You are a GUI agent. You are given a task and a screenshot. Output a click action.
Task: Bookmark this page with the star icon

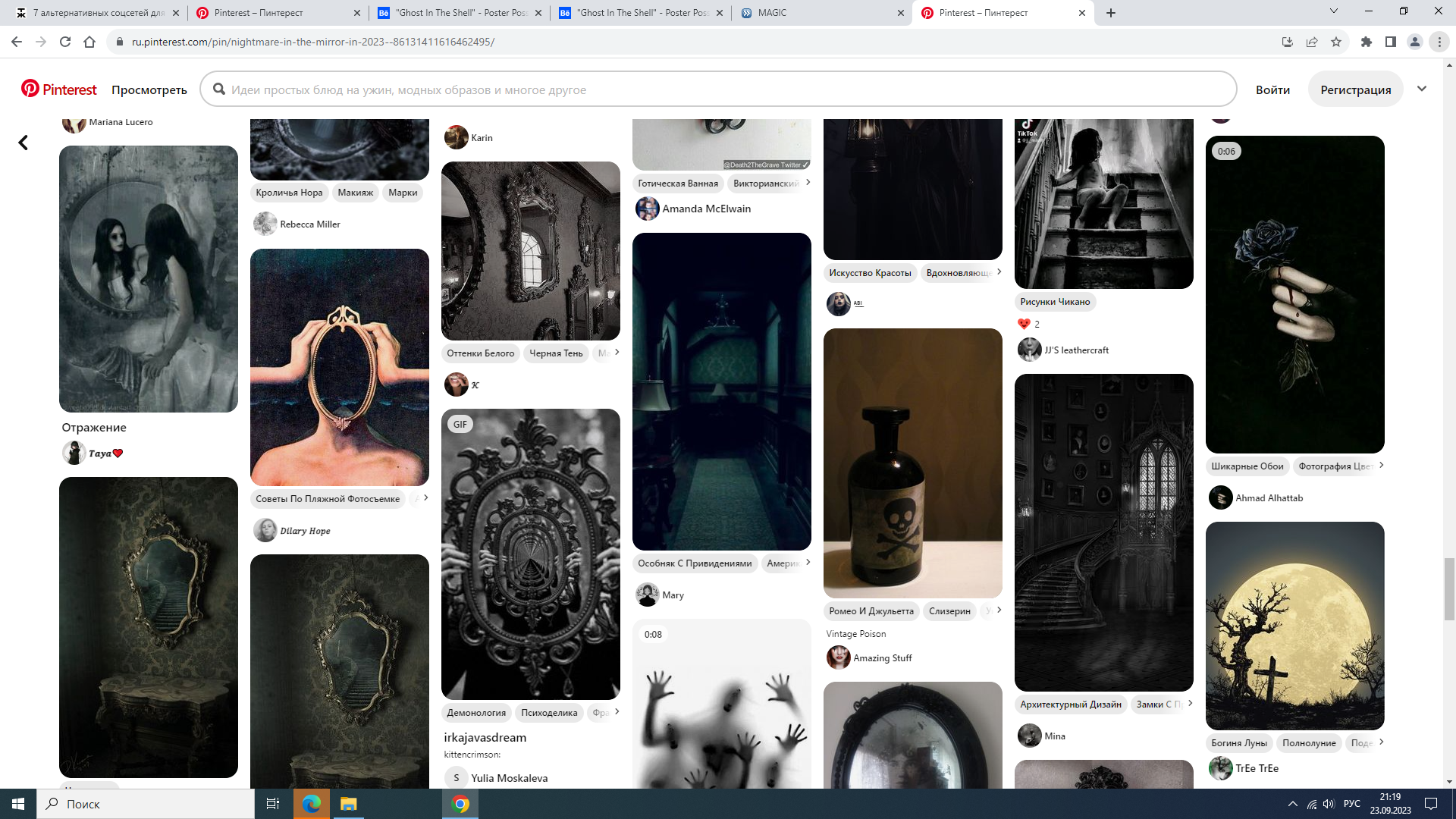[x=1336, y=42]
